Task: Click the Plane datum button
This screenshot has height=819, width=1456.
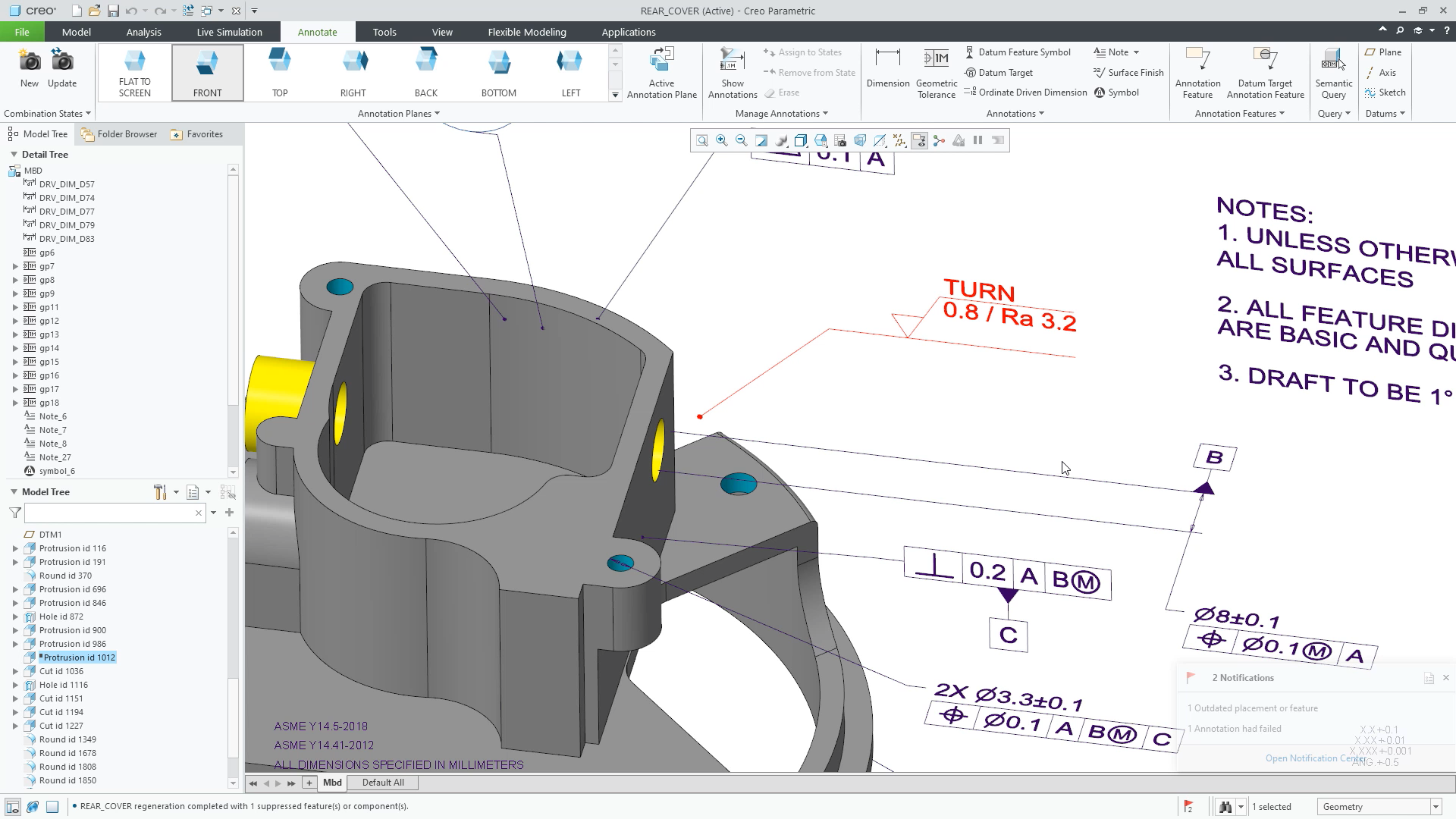Action: pos(1383,52)
